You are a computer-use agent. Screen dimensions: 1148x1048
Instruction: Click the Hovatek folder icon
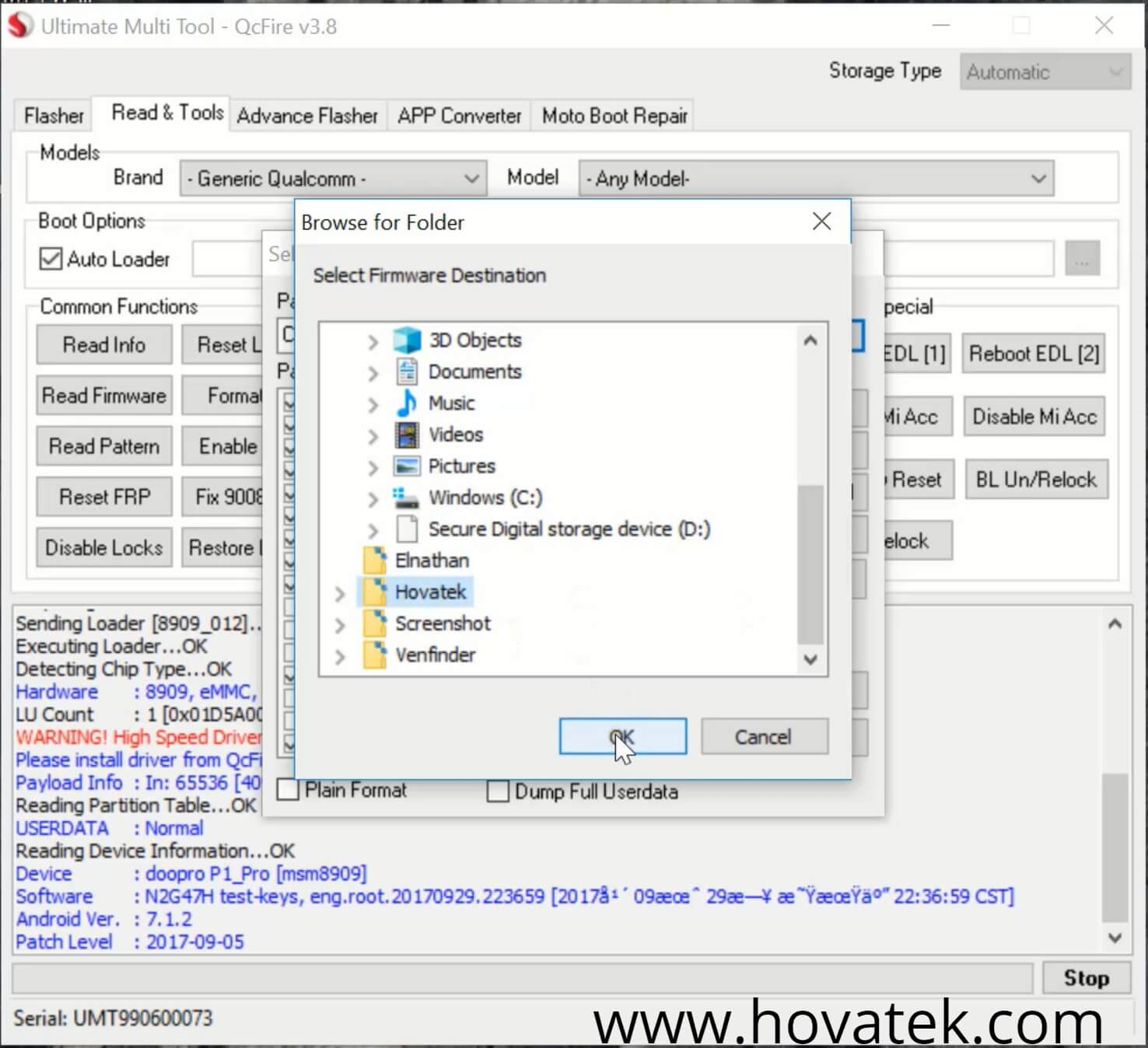[x=374, y=592]
